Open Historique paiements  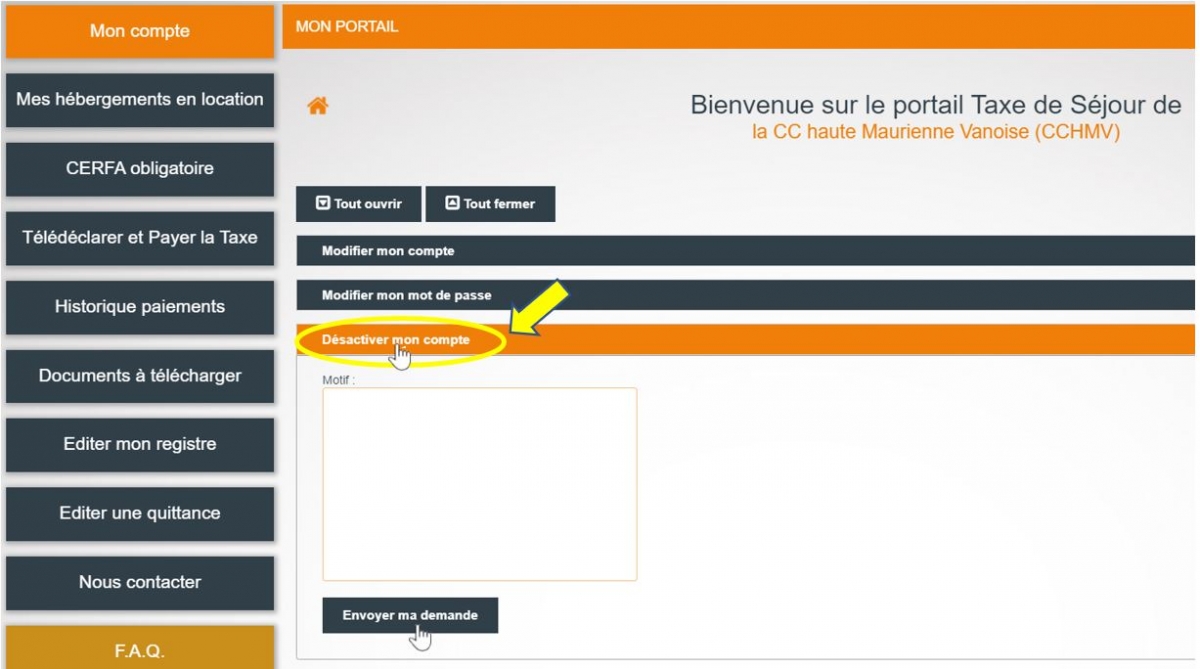click(140, 307)
